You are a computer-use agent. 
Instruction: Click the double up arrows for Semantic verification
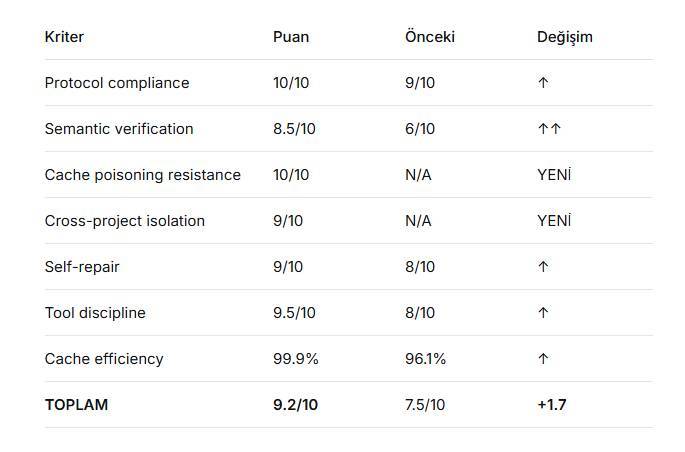pos(549,128)
